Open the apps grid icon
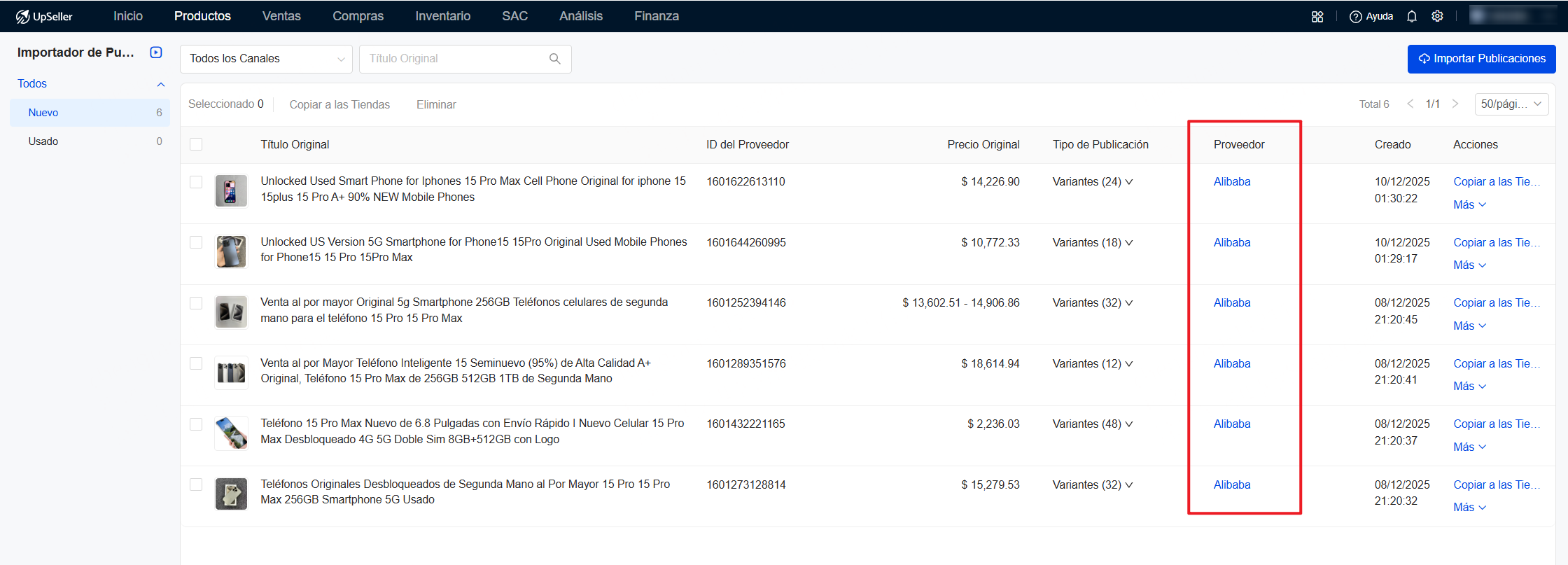 pyautogui.click(x=1317, y=17)
